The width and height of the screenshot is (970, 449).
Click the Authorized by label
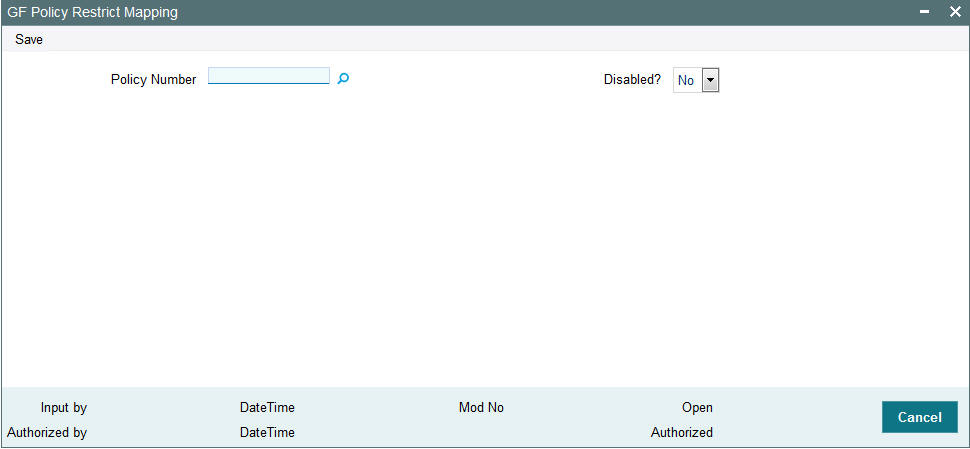coord(47,432)
